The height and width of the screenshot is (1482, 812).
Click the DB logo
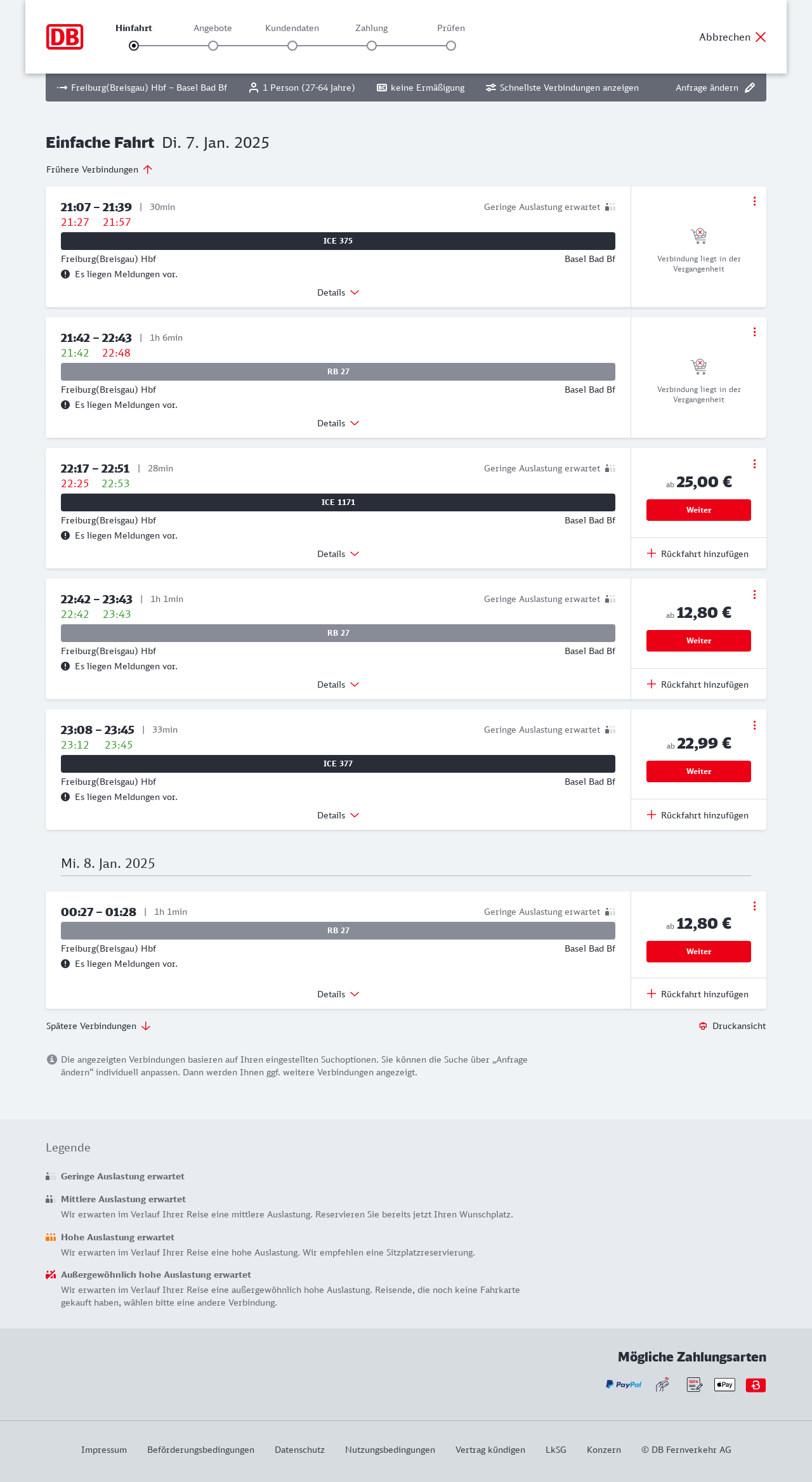tap(65, 37)
